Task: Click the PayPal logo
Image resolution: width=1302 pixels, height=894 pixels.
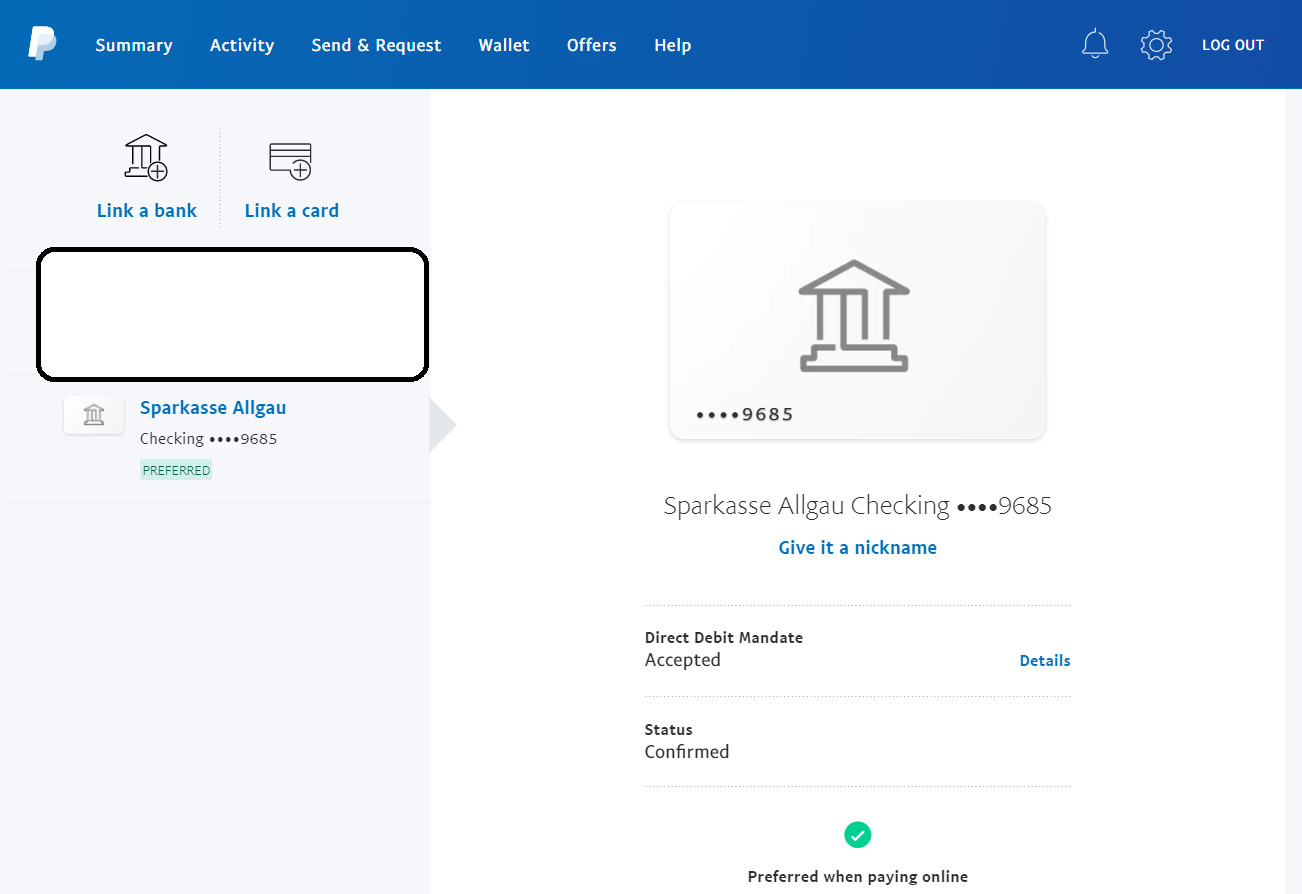Action: [42, 44]
